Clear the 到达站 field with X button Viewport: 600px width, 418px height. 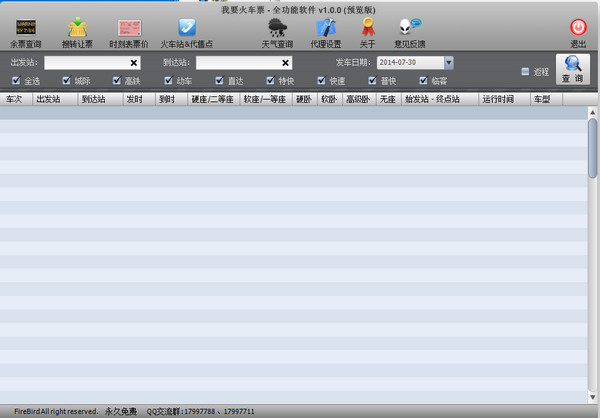(x=285, y=63)
